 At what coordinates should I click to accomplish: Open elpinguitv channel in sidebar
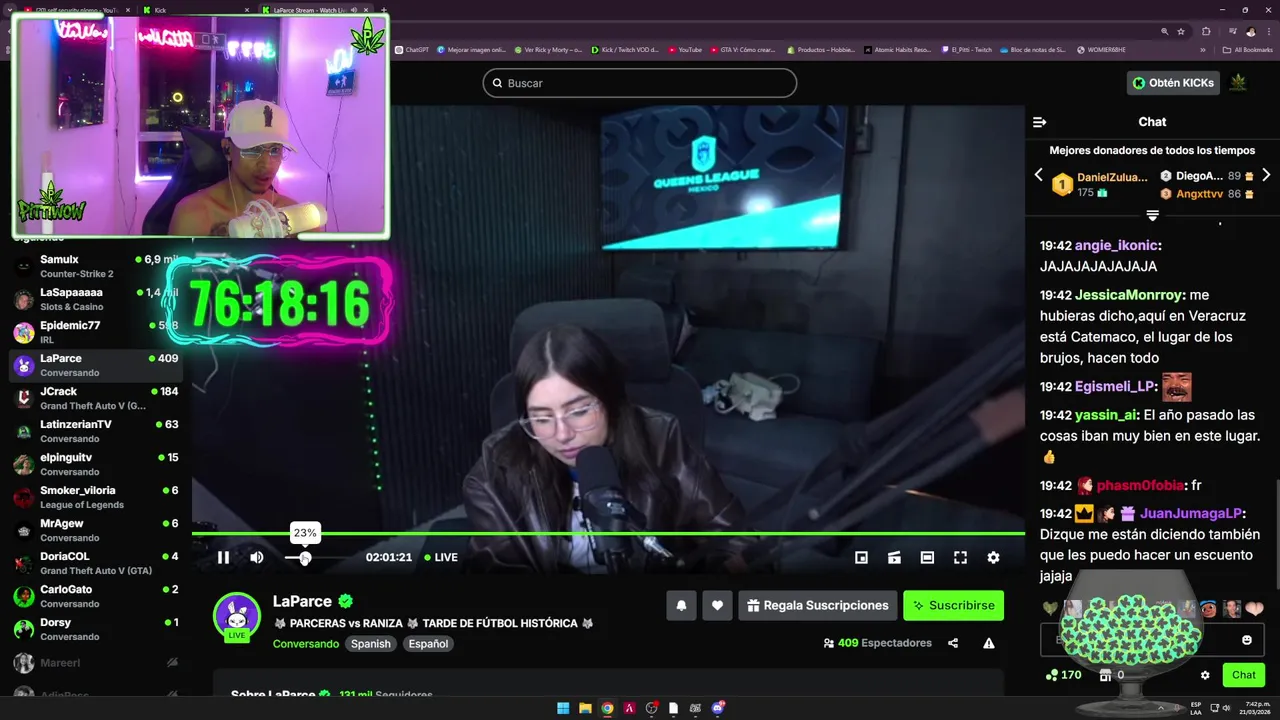pos(96,464)
